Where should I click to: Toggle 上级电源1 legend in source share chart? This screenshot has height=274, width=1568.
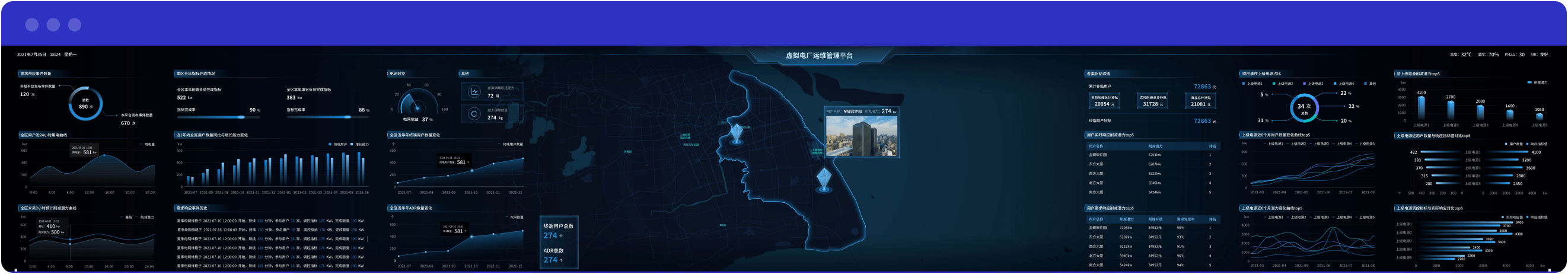1252,84
